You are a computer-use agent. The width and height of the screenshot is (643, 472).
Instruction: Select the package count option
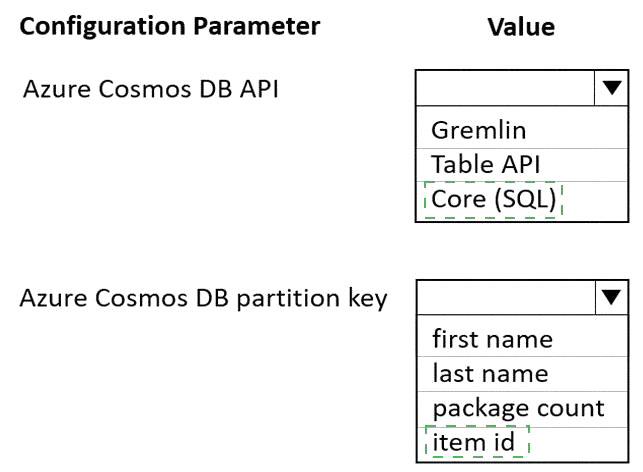click(x=522, y=408)
